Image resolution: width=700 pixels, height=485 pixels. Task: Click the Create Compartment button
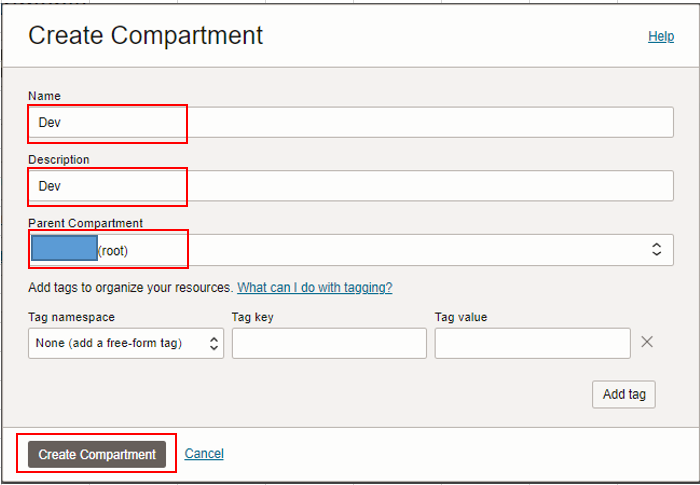[x=97, y=454]
